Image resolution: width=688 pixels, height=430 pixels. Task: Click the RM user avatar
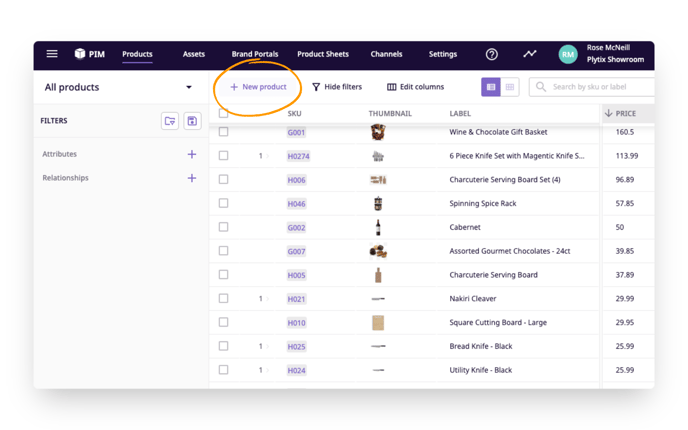click(568, 54)
